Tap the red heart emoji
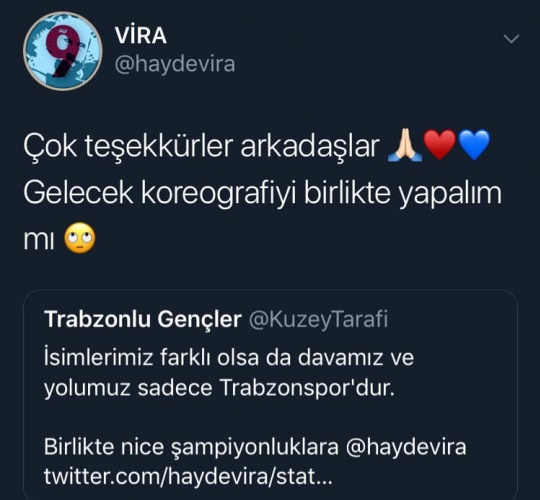The image size is (540, 500). click(440, 145)
